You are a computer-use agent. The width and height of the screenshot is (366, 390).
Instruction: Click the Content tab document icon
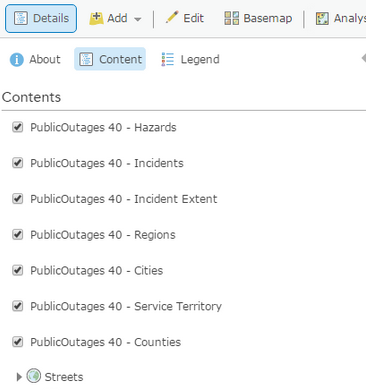point(86,59)
